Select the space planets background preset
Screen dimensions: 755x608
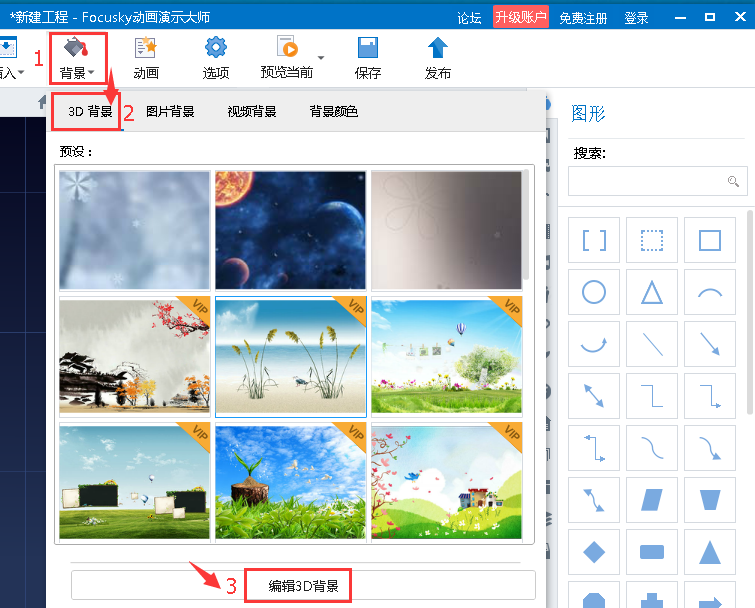[x=290, y=230]
